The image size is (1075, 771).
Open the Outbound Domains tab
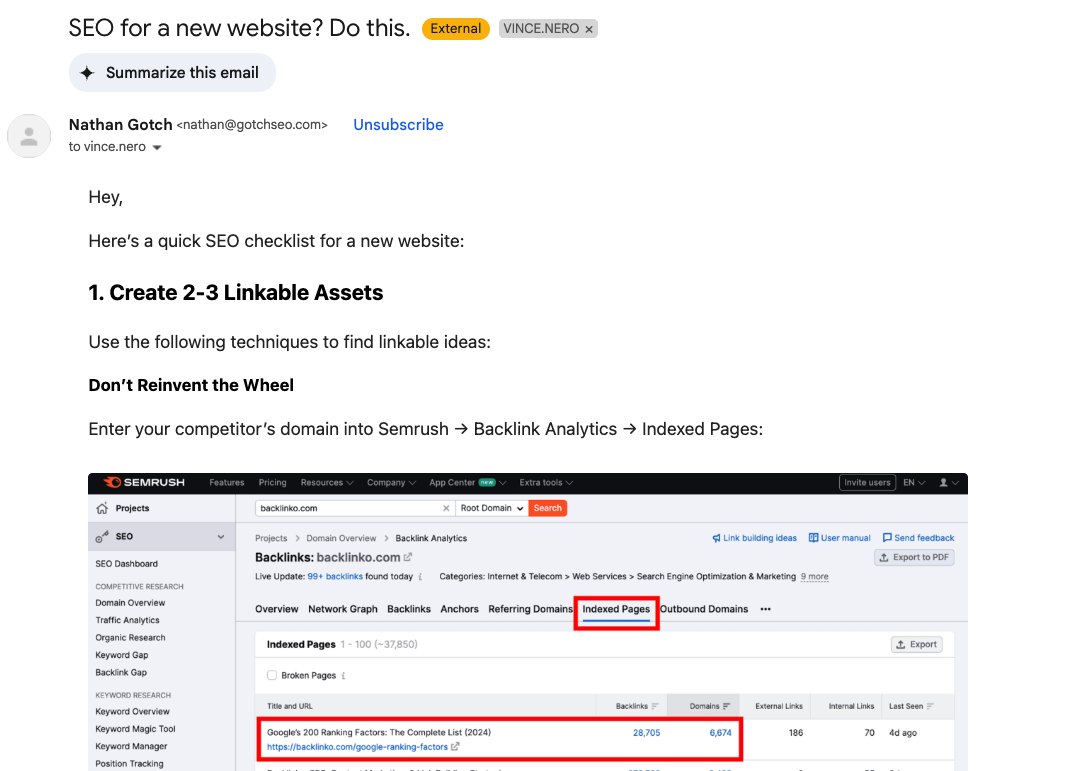[x=704, y=609]
